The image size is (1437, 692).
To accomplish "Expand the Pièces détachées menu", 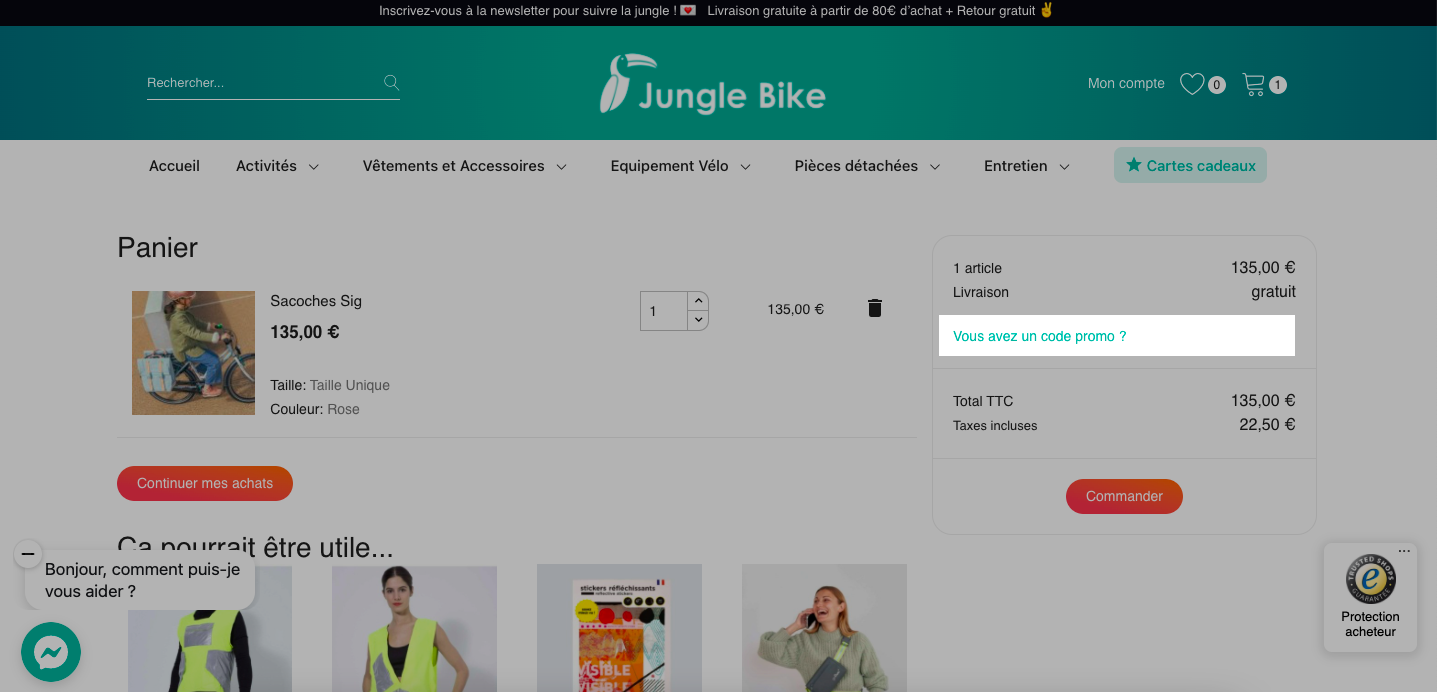I will [868, 166].
